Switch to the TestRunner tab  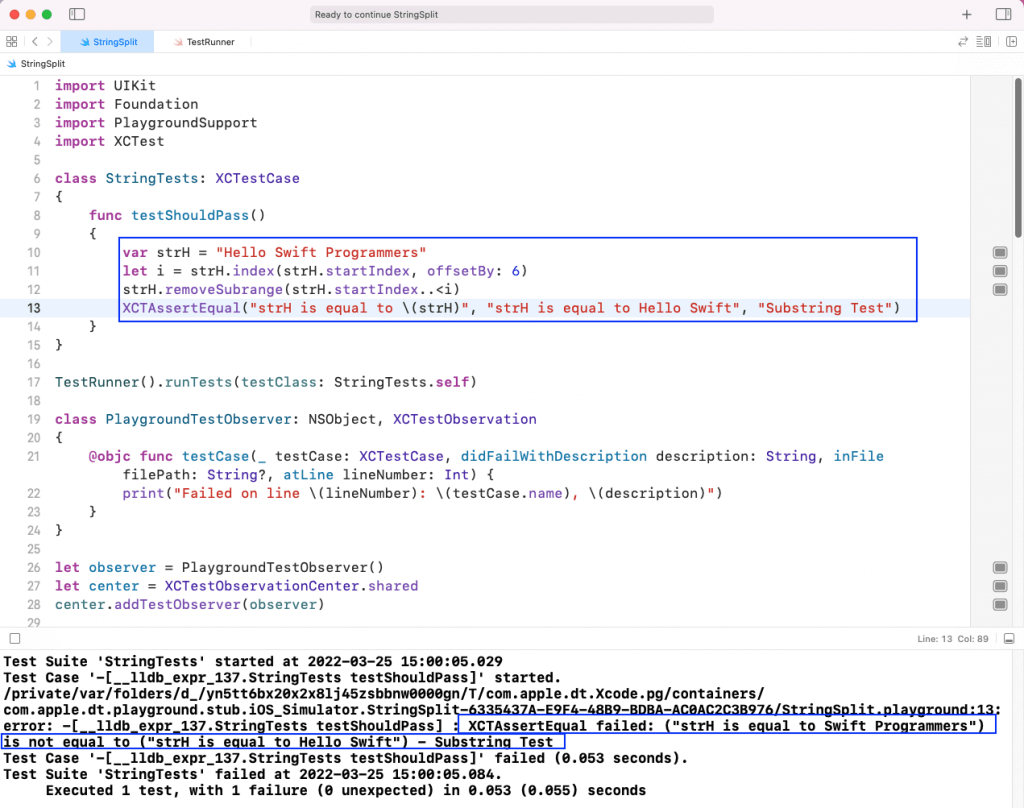tap(203, 42)
